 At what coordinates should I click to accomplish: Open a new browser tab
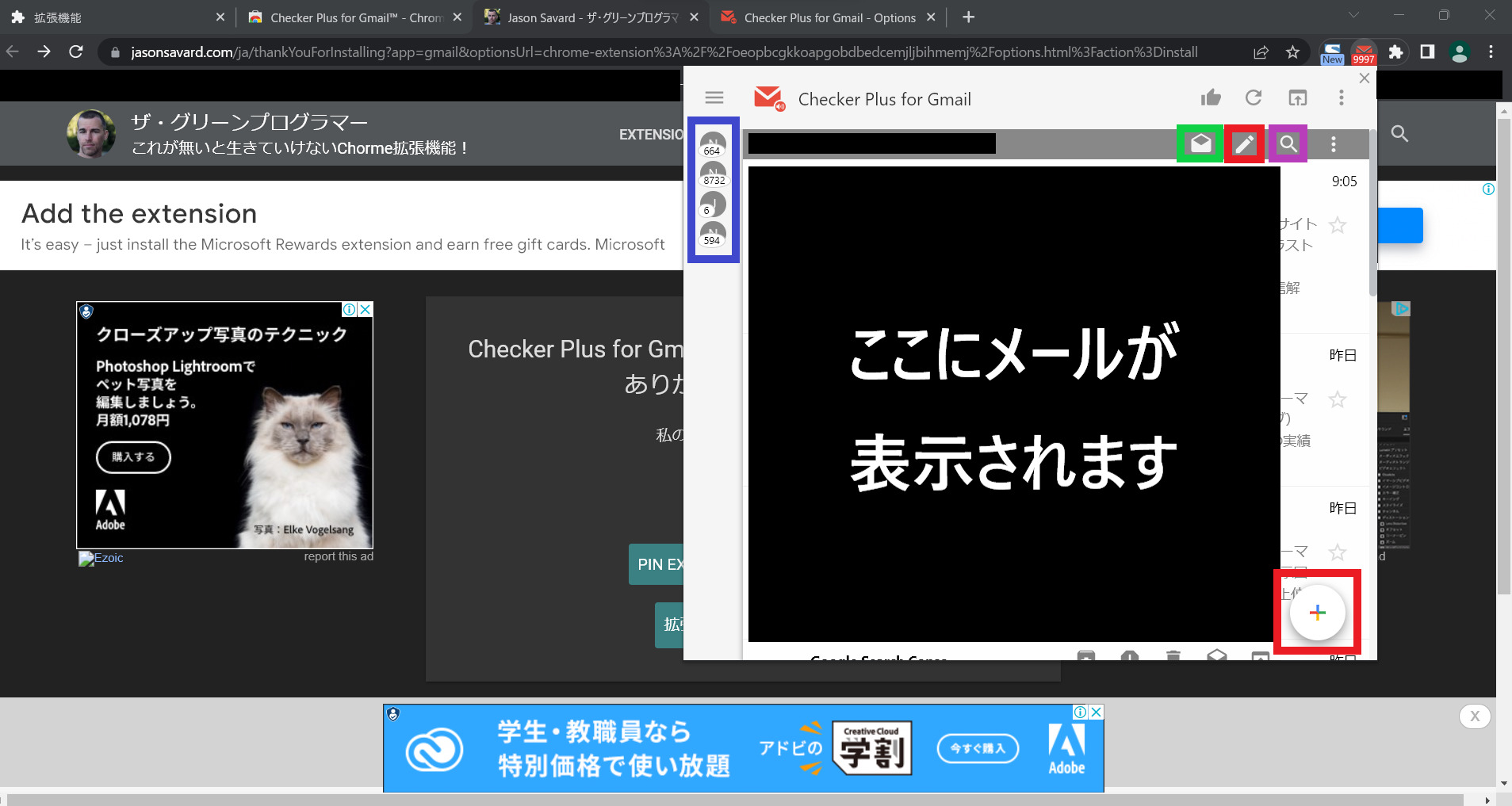click(968, 17)
